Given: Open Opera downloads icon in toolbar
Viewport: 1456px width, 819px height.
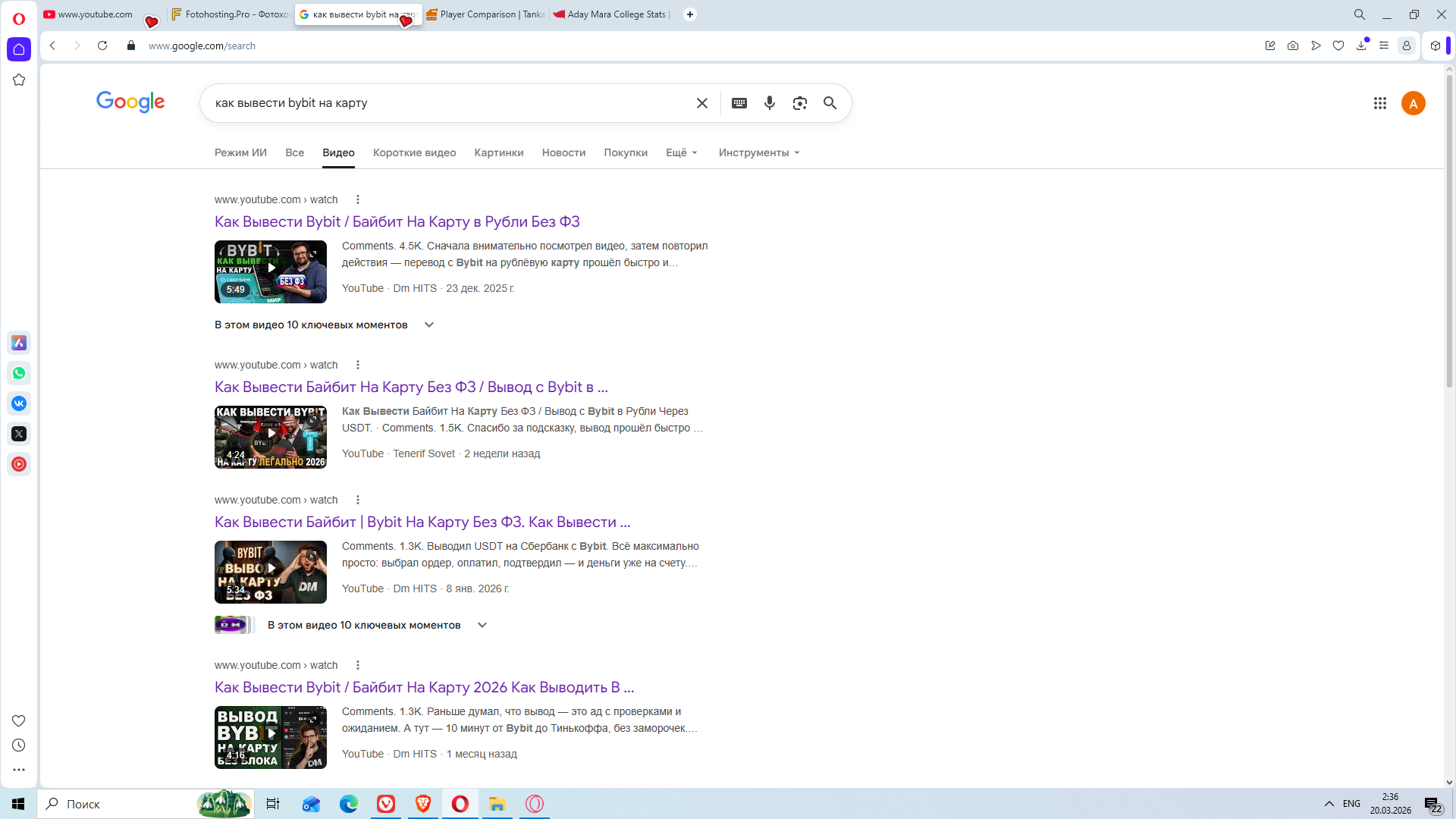Looking at the screenshot, I should tap(1361, 45).
